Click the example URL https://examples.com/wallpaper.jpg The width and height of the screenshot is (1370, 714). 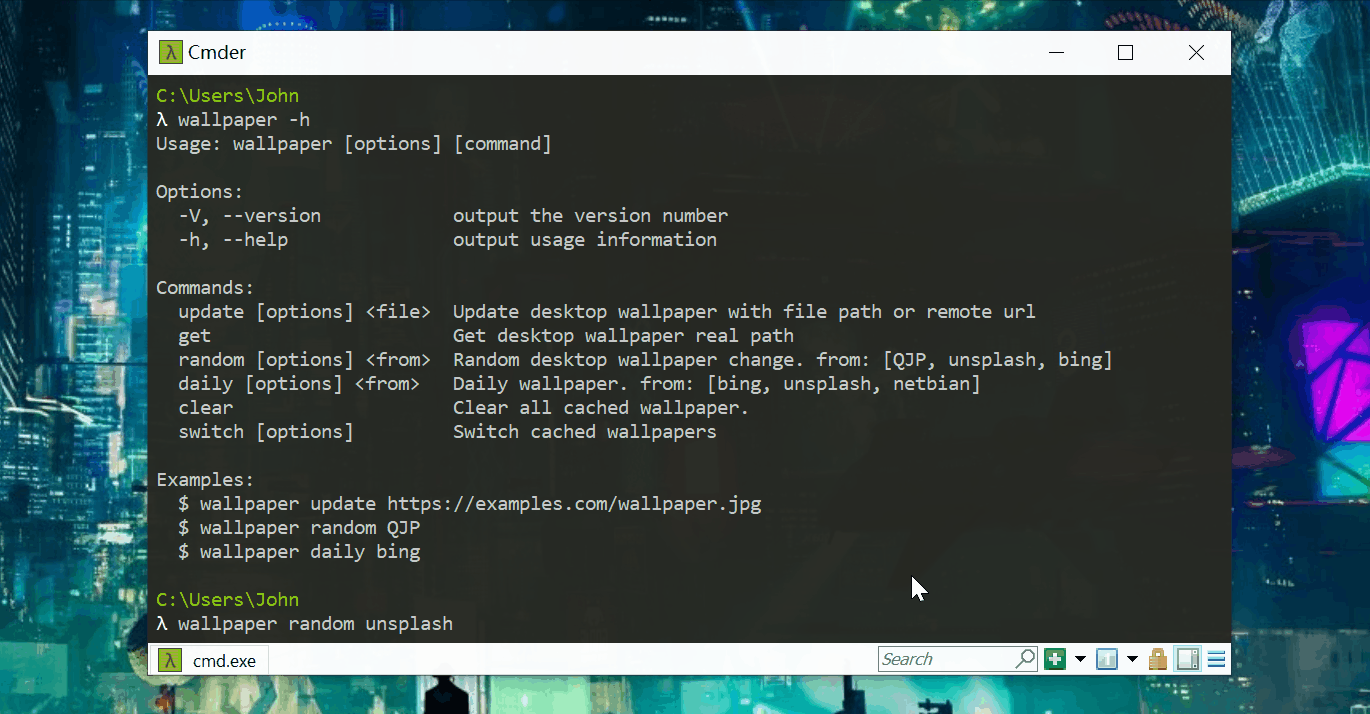[x=575, y=503]
